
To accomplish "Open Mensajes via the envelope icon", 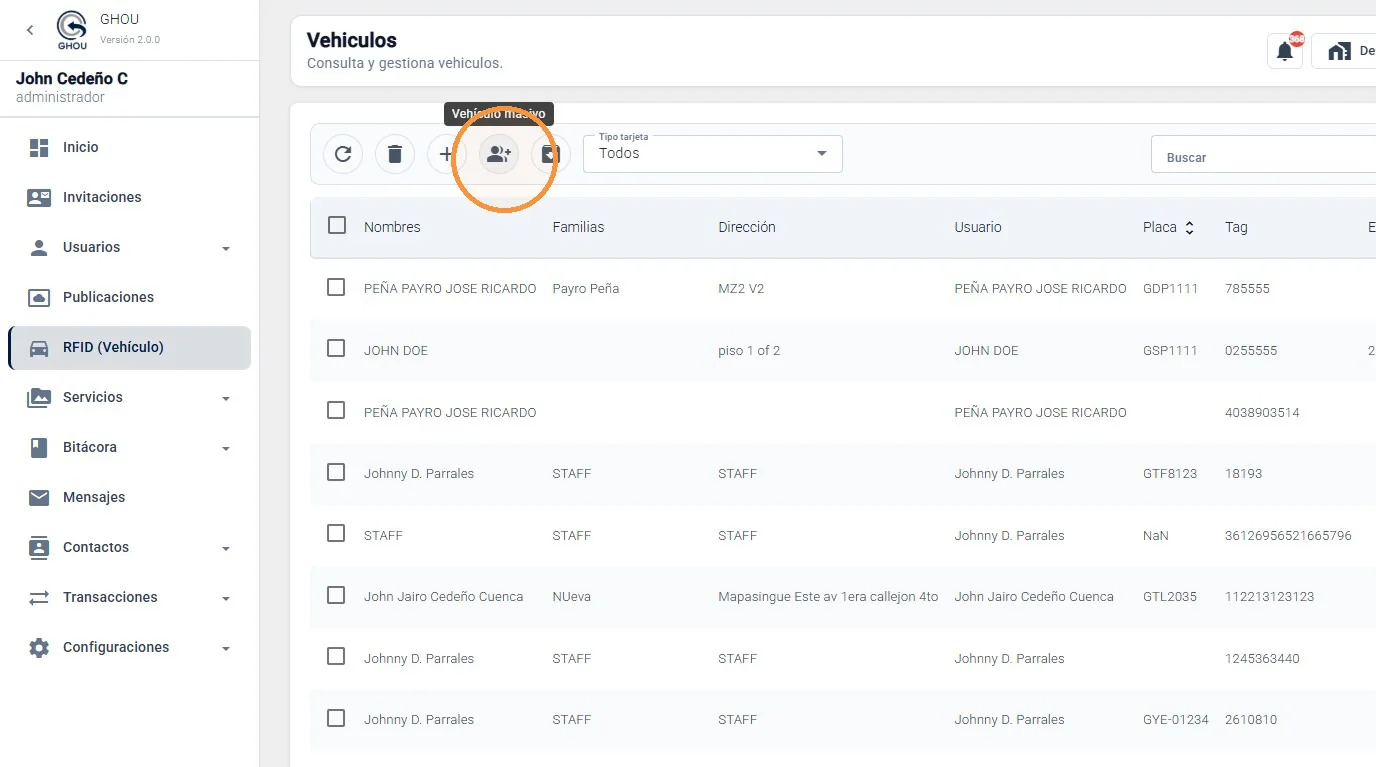I will [39, 497].
